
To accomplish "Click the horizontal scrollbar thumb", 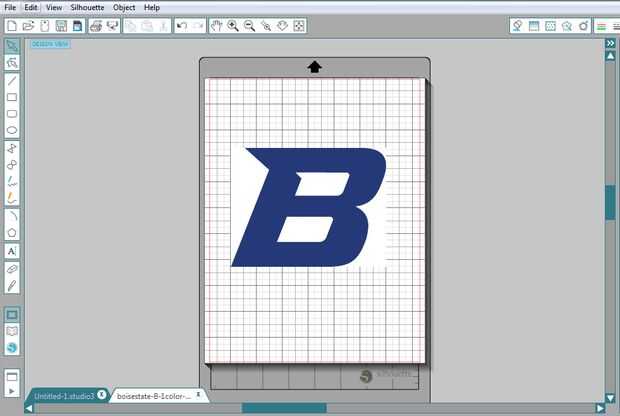I will coord(284,408).
